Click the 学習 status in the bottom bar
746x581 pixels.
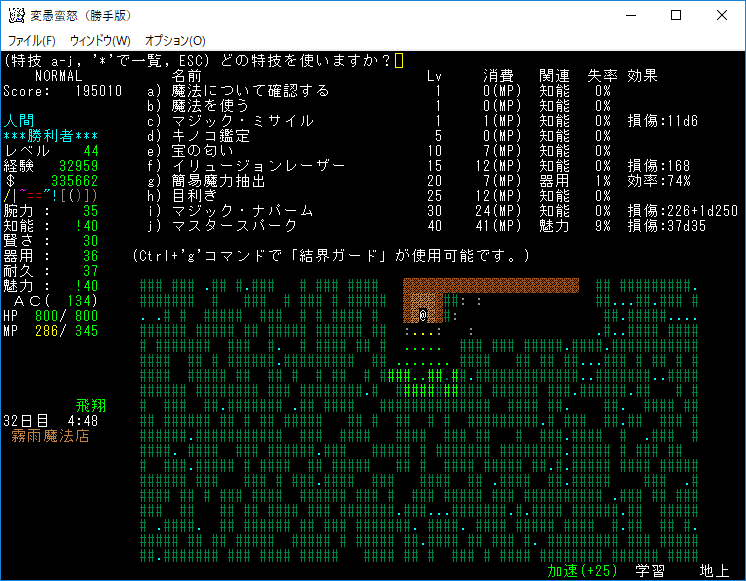pyautogui.click(x=649, y=571)
